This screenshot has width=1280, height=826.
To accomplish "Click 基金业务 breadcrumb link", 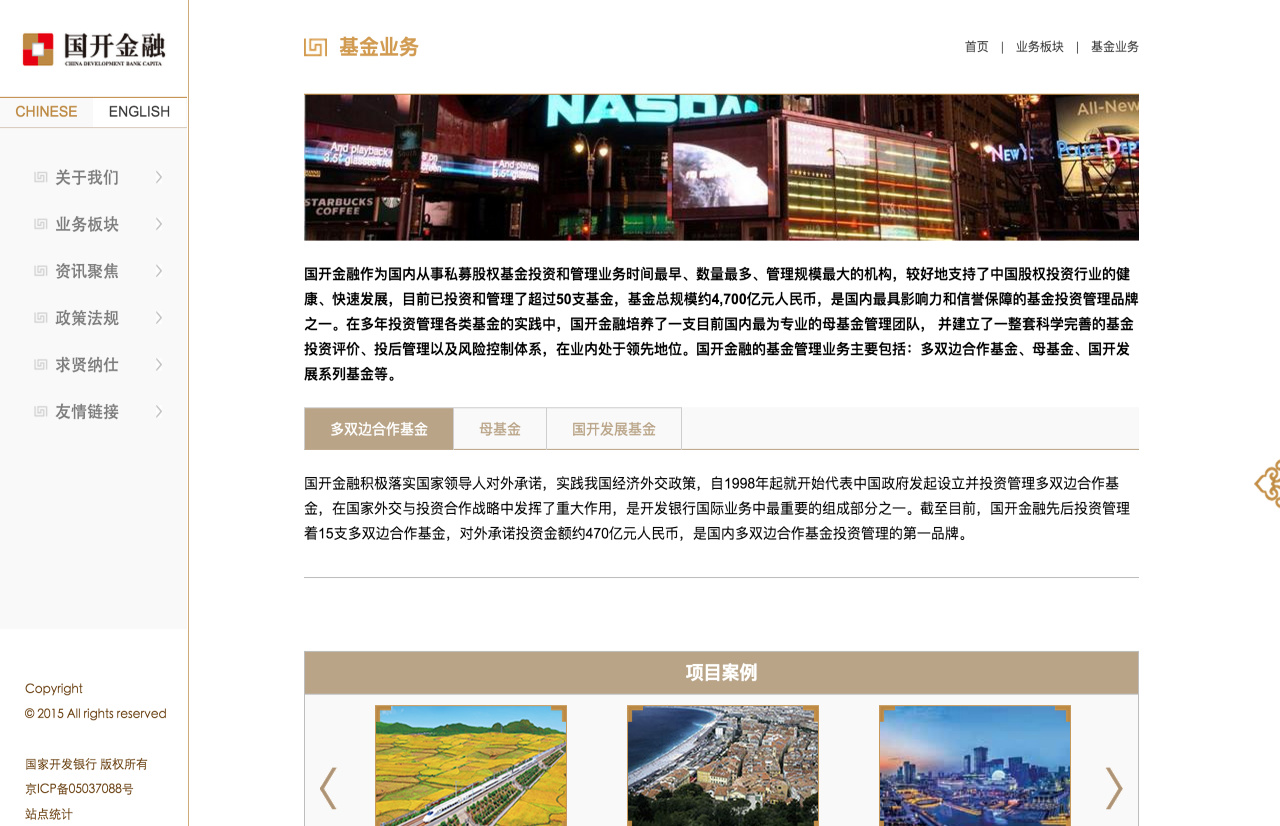I will (1115, 47).
